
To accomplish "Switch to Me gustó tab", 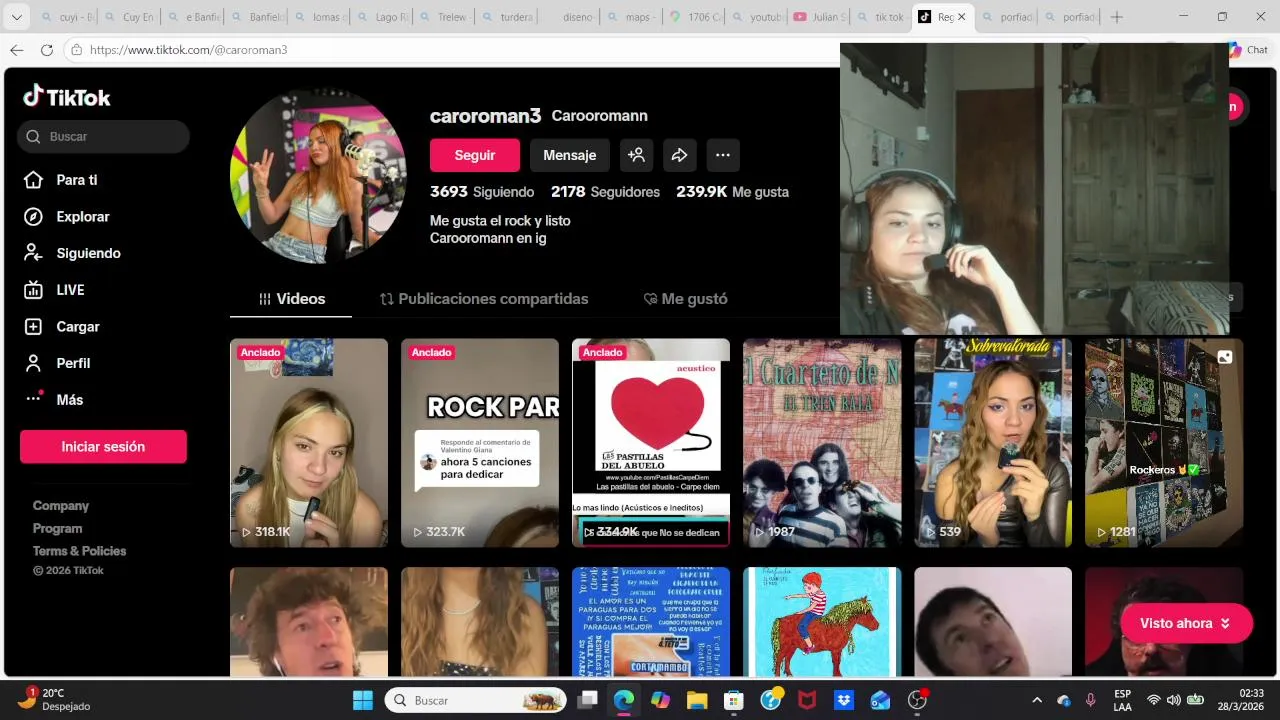I will (x=685, y=299).
